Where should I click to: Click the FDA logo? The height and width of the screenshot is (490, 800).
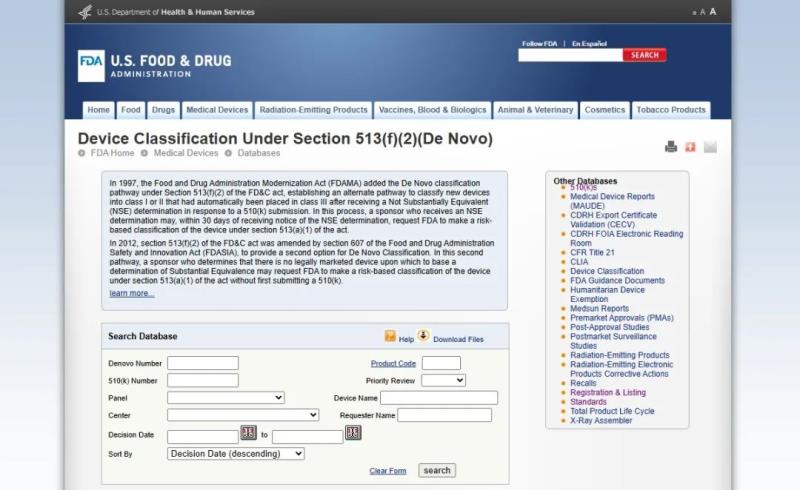click(91, 65)
